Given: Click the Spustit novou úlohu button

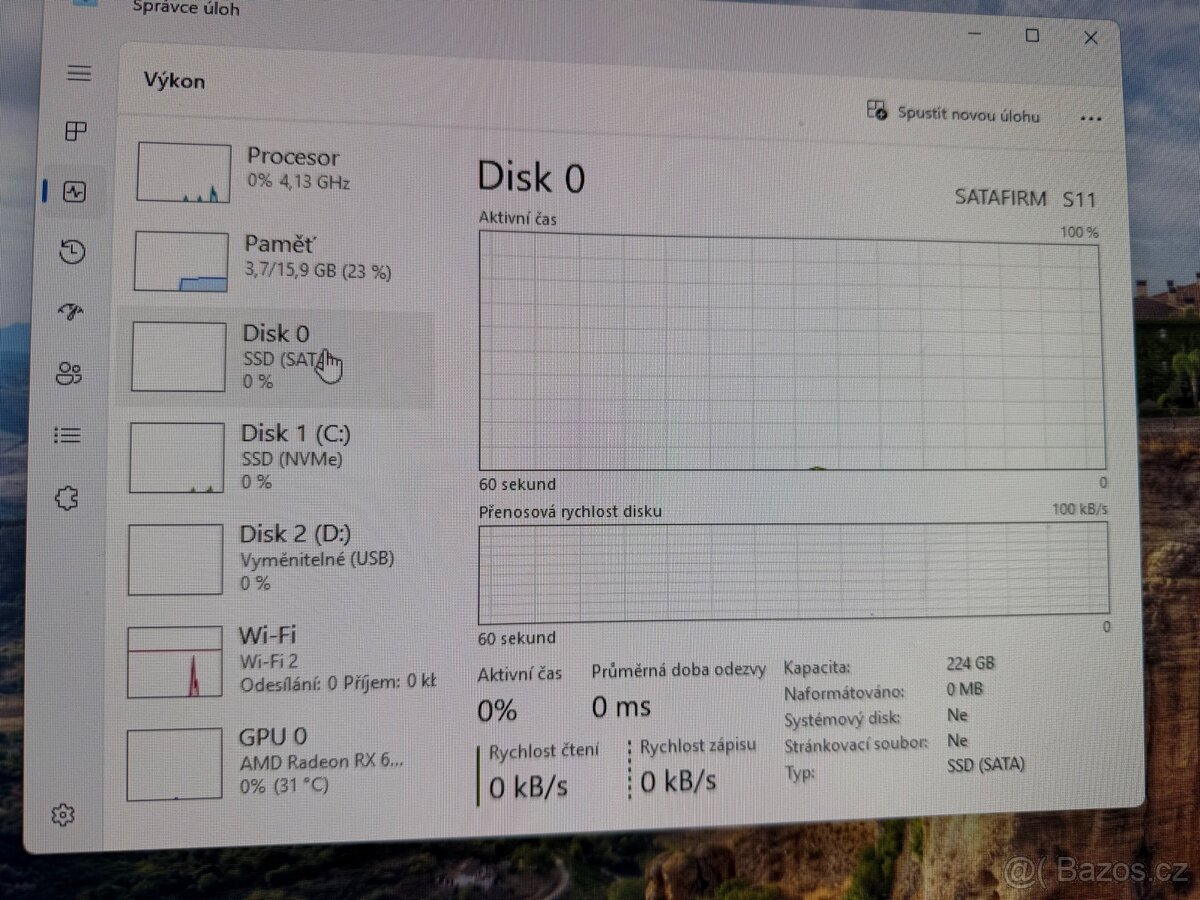Looking at the screenshot, I should click(955, 115).
